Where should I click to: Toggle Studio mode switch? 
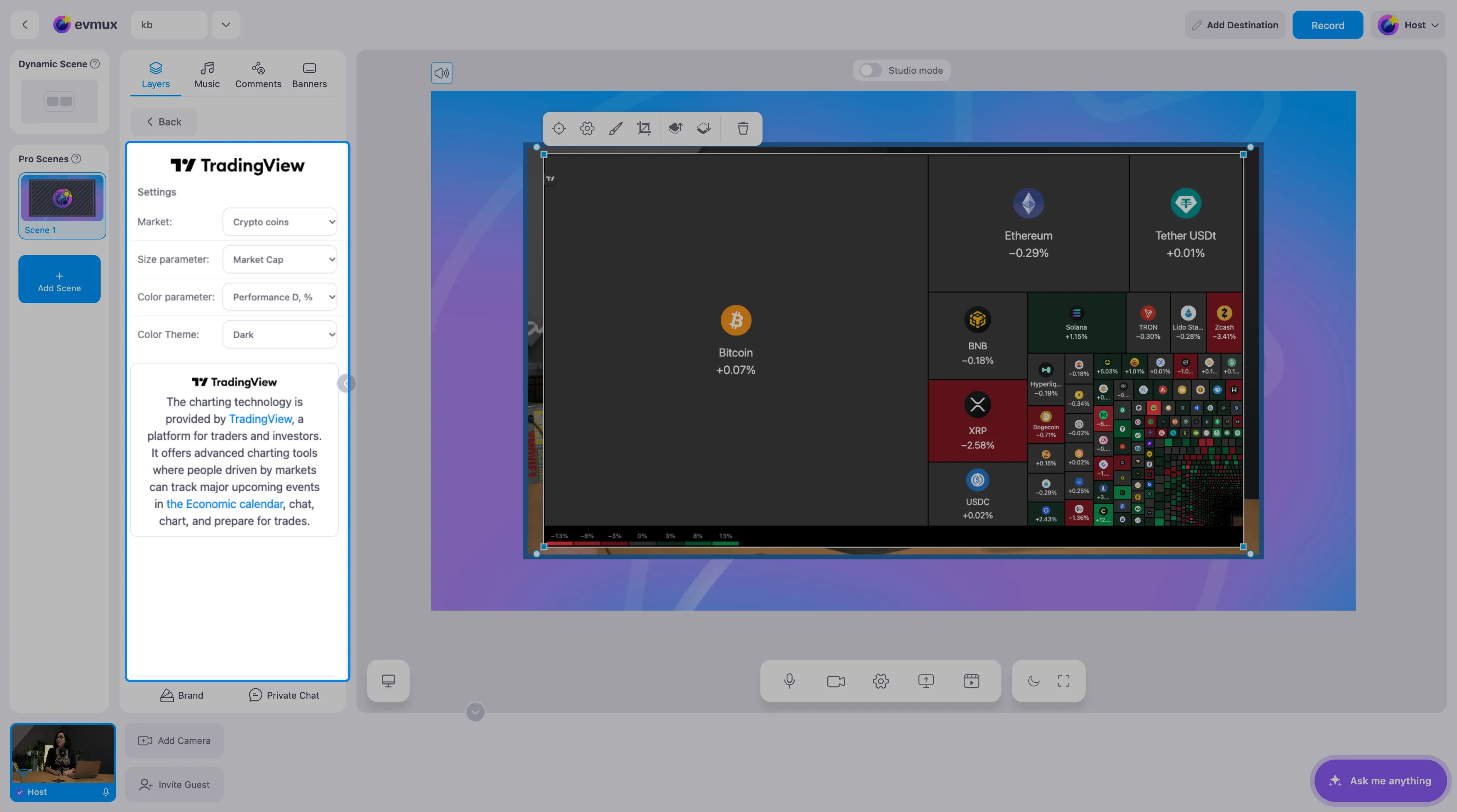click(870, 70)
